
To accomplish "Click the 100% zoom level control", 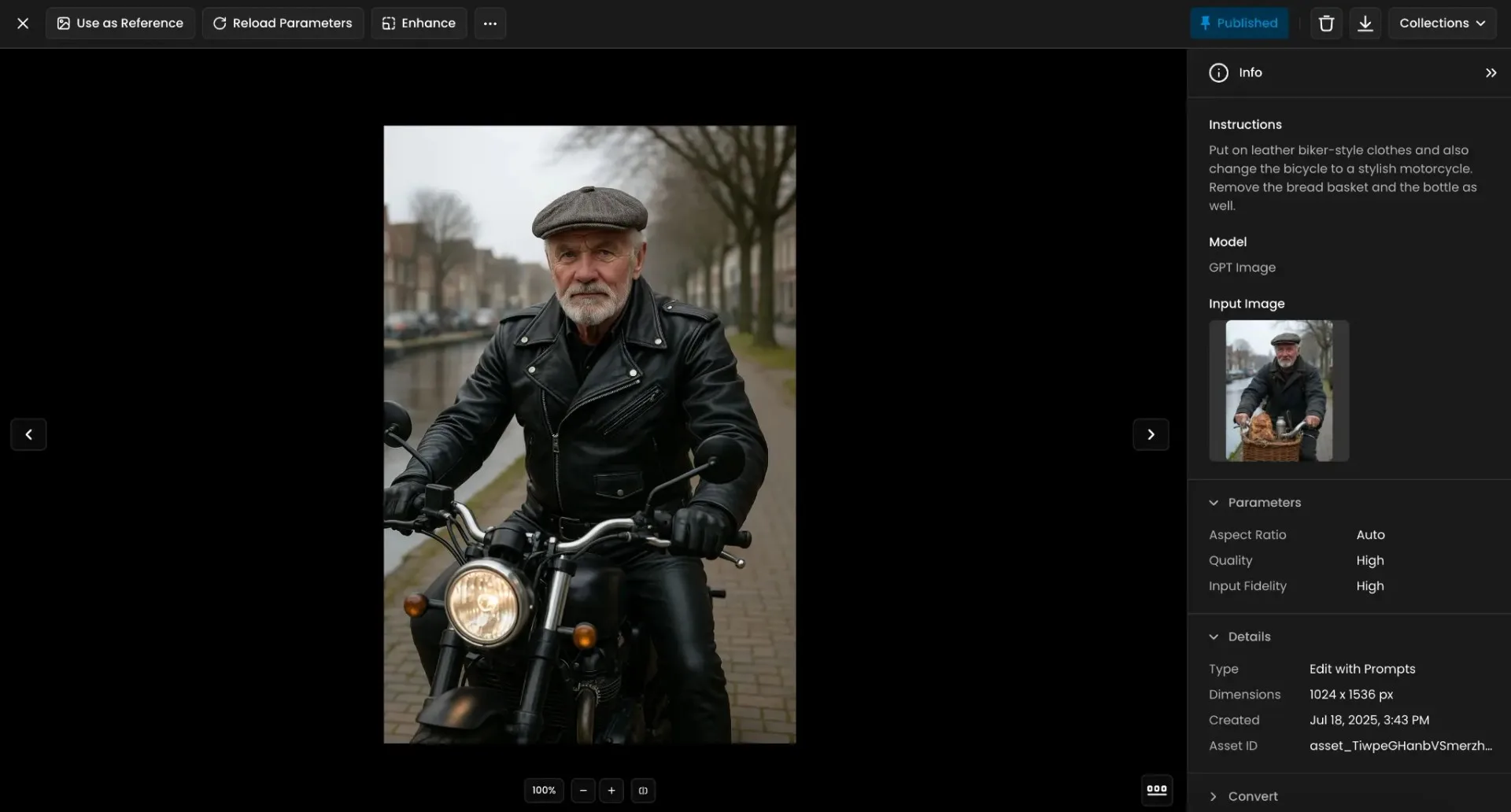I will [543, 791].
